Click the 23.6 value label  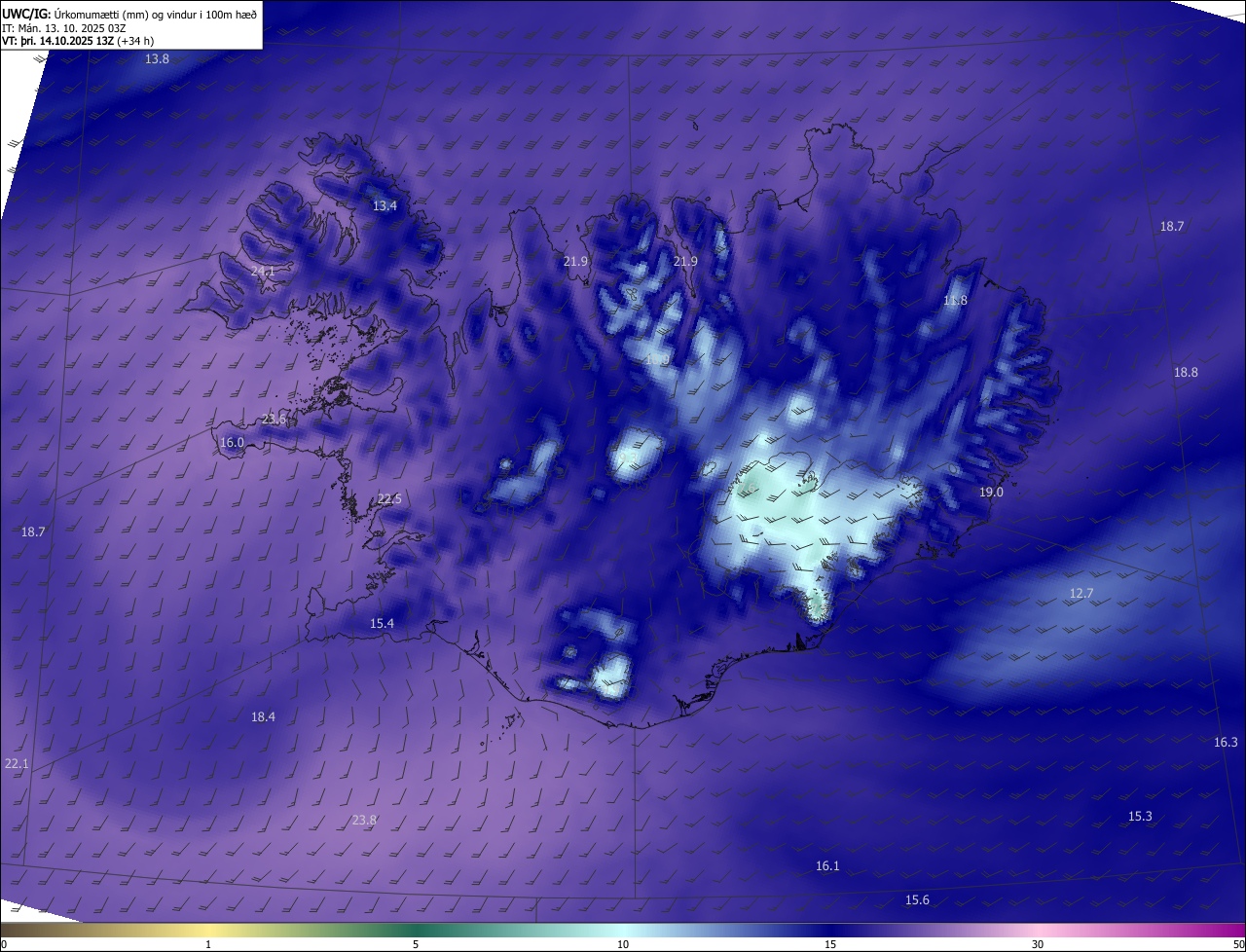(x=274, y=420)
